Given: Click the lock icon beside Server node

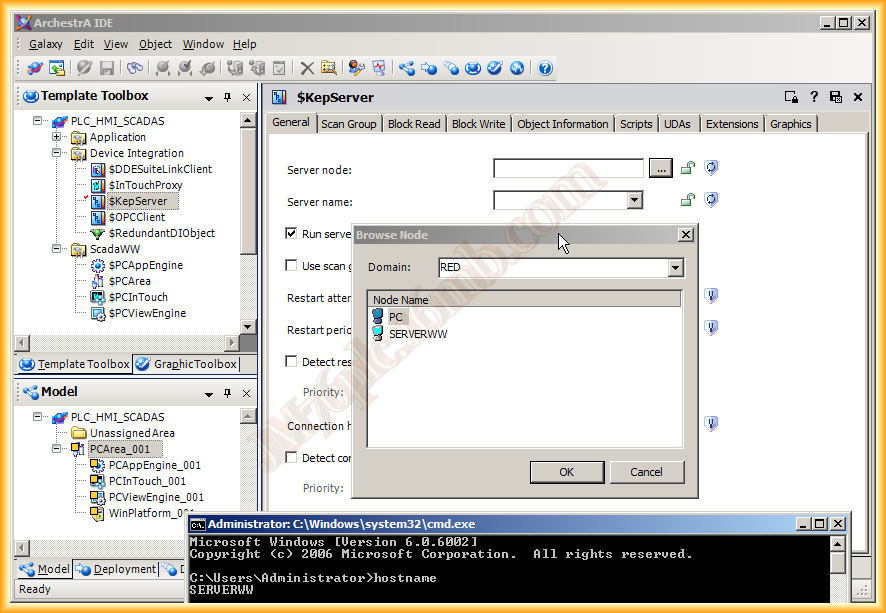Looking at the screenshot, I should (x=688, y=169).
